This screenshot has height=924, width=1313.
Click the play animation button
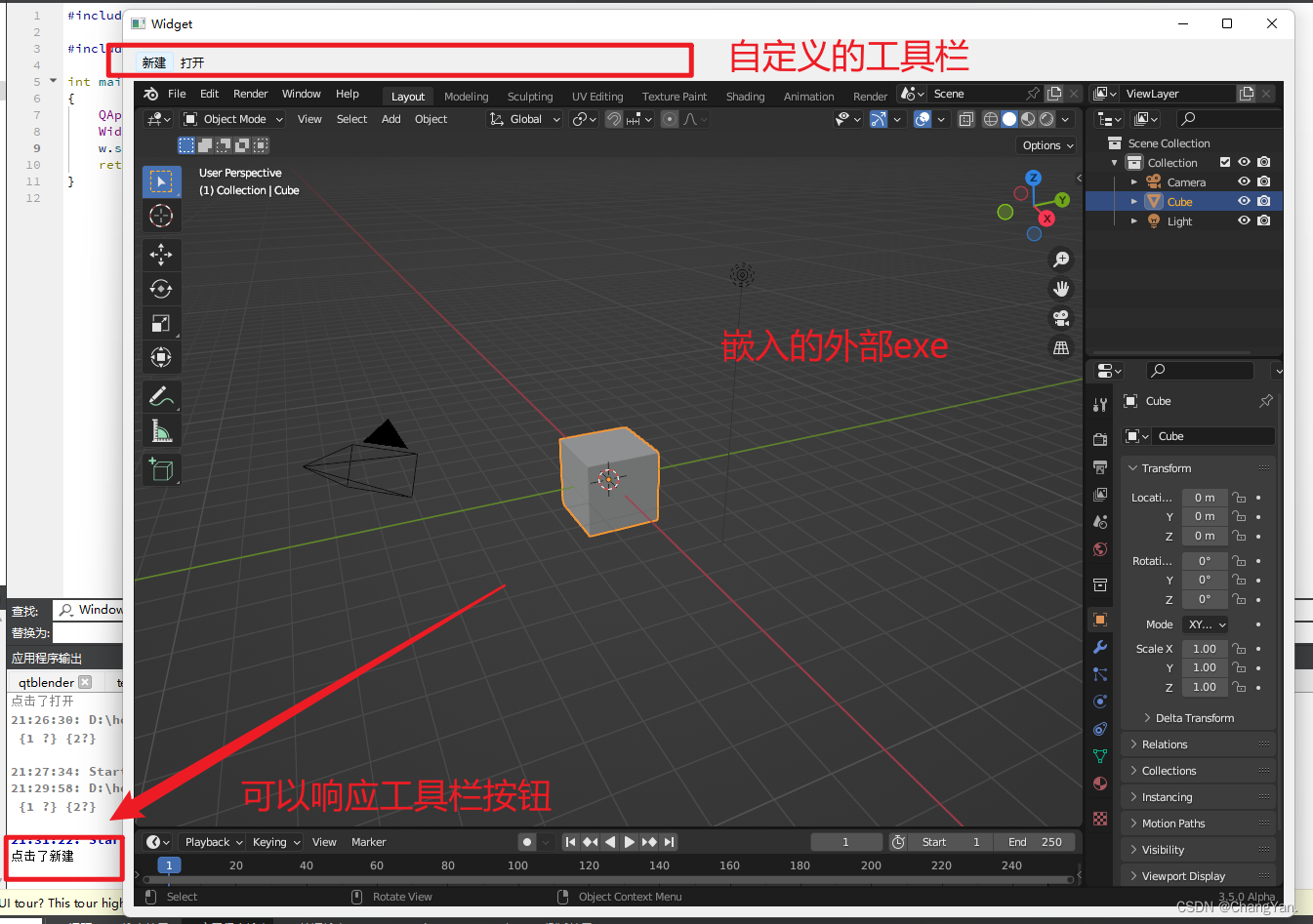629,842
